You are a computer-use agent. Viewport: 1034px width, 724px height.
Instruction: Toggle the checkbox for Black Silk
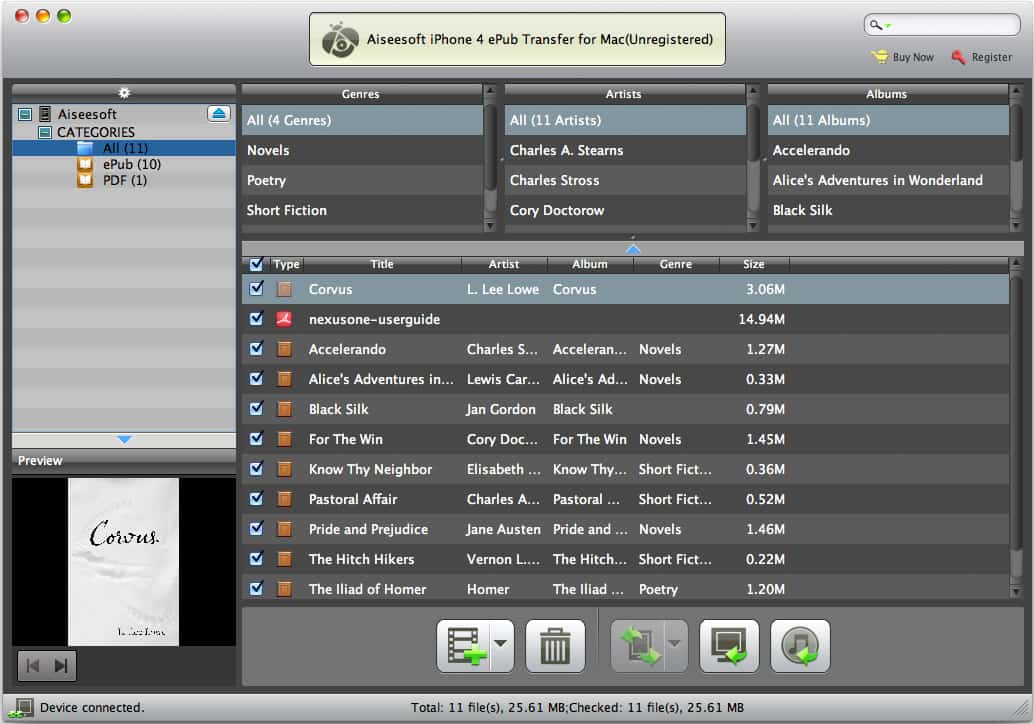(x=255, y=409)
